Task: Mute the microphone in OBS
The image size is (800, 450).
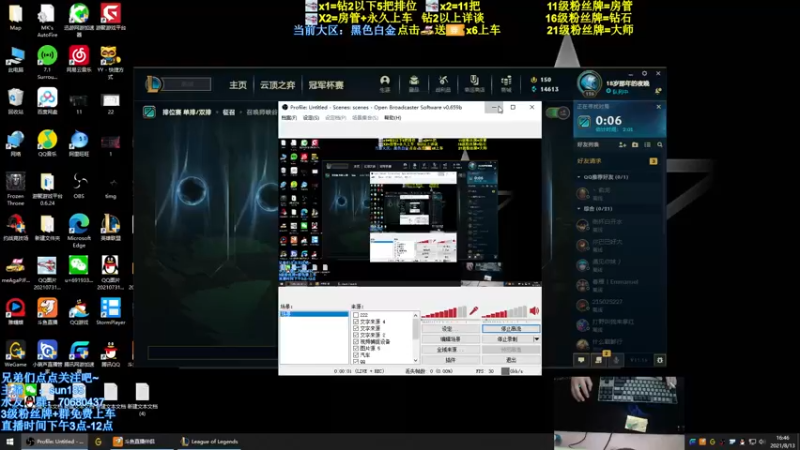Action: [x=473, y=311]
